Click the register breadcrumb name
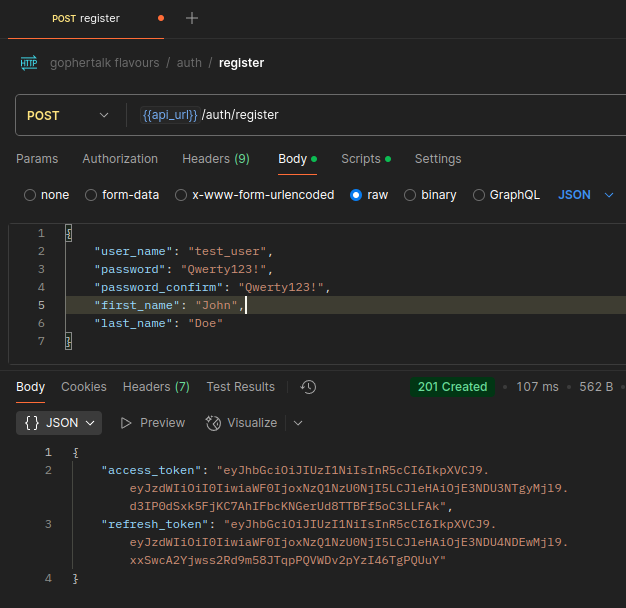Image resolution: width=626 pixels, height=608 pixels. pyautogui.click(x=242, y=63)
